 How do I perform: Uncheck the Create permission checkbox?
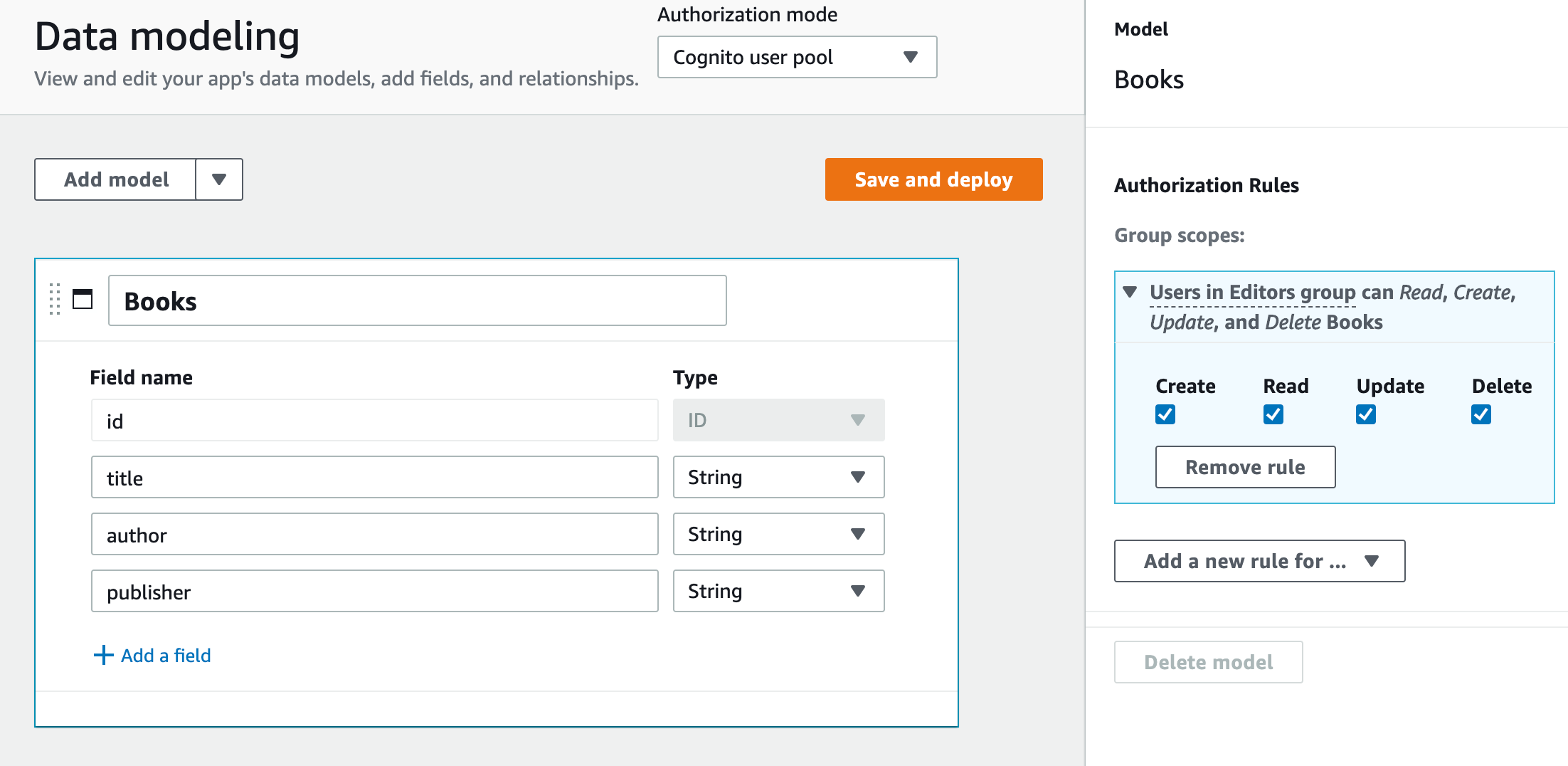pos(1165,414)
